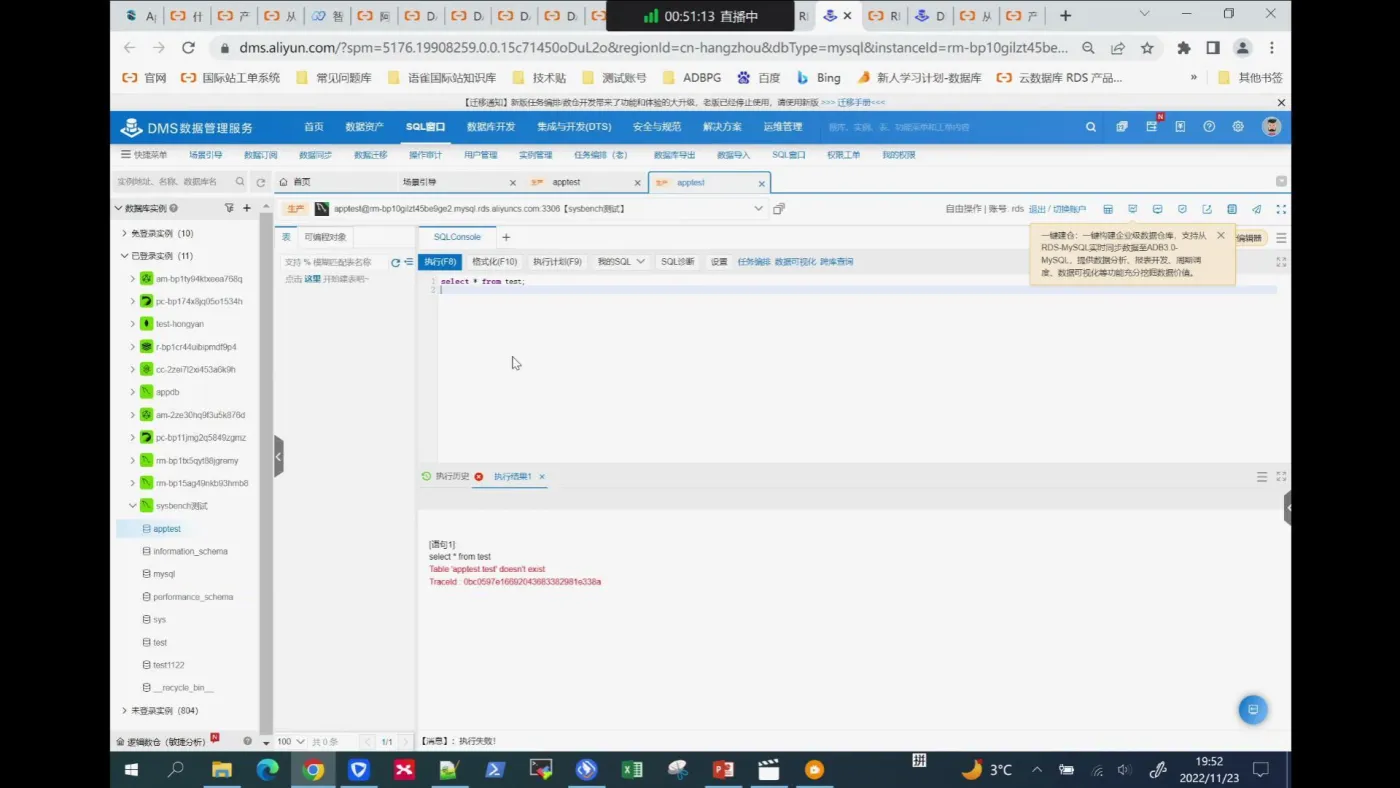
Task: Open 数据库开发 in the top menu
Action: [491, 127]
